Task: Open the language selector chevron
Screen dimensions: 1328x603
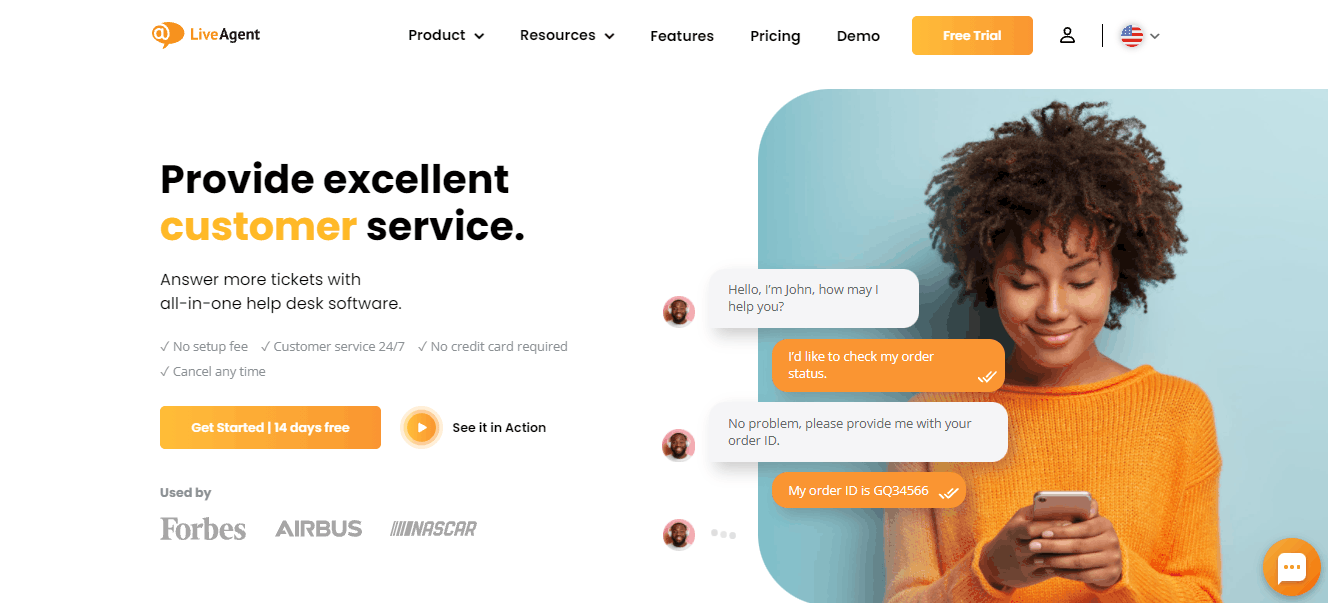Action: [1155, 36]
